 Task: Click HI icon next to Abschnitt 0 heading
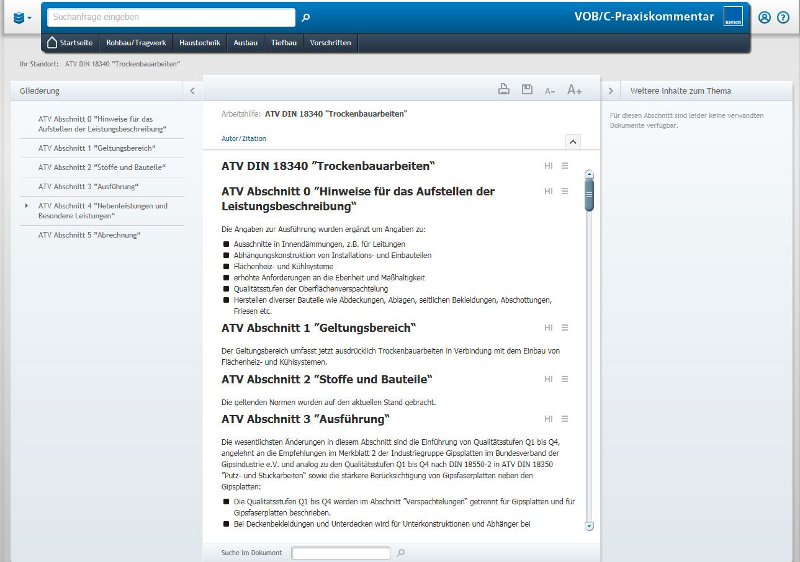tap(548, 191)
